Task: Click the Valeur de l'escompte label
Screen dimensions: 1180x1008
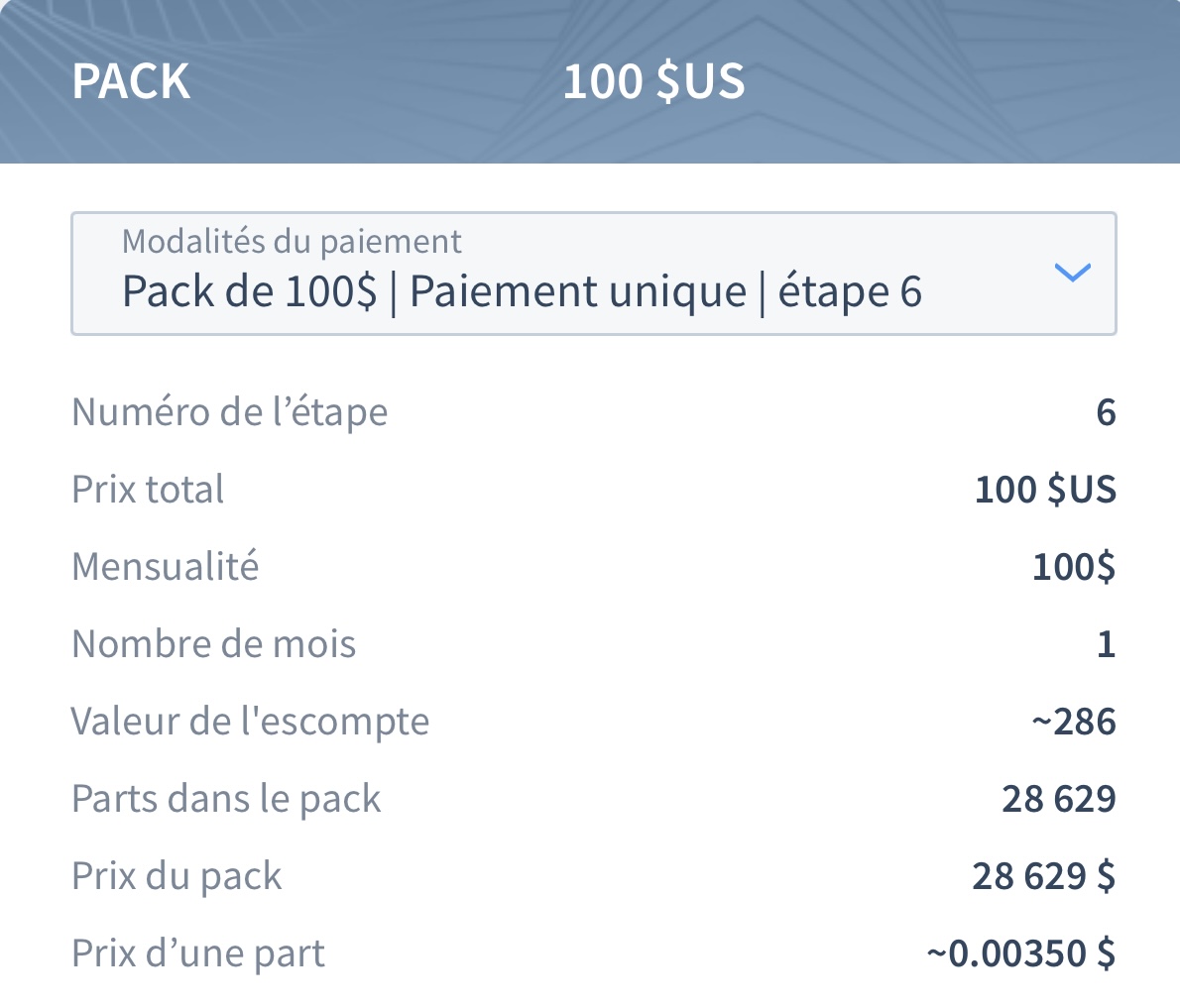Action: pyautogui.click(x=250, y=721)
